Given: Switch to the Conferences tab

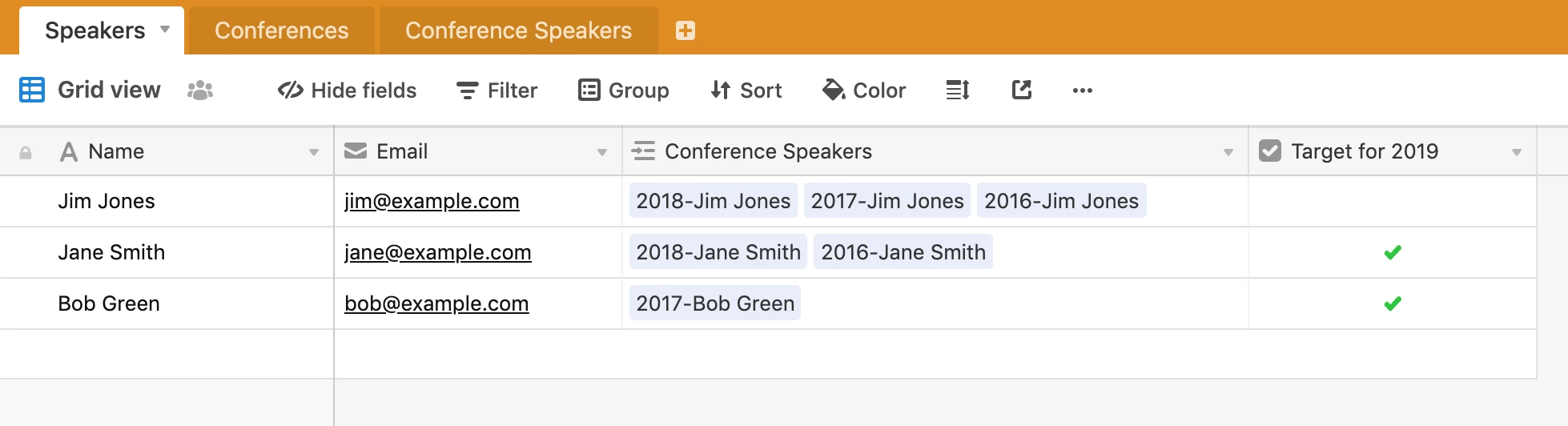Looking at the screenshot, I should point(281,30).
